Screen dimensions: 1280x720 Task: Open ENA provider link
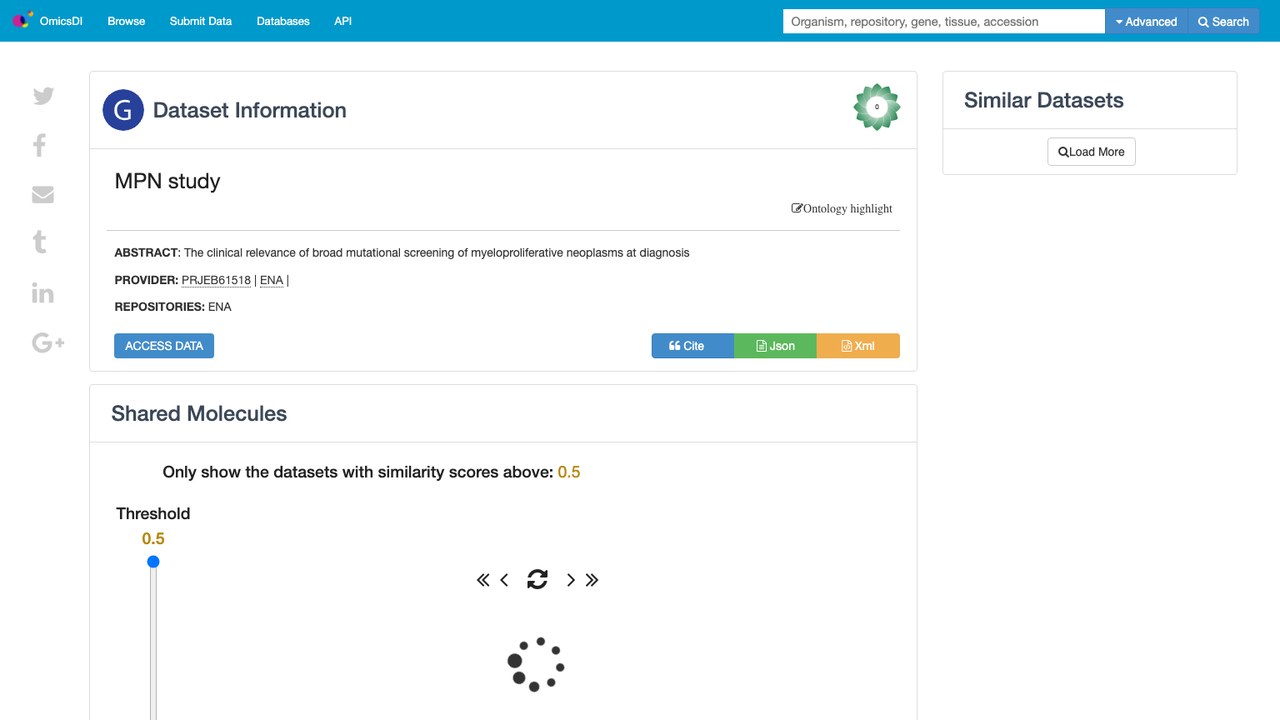[x=271, y=280]
